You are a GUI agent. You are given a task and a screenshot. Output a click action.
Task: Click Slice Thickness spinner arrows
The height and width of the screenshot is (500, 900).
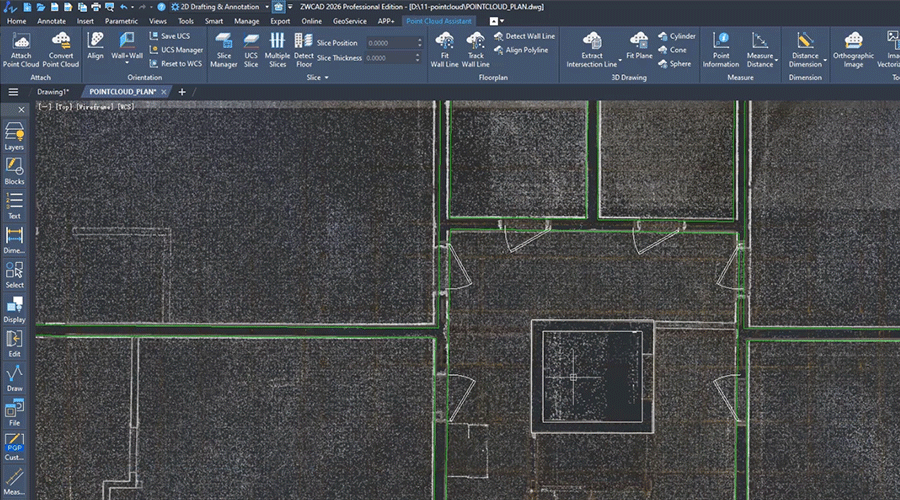coord(418,58)
